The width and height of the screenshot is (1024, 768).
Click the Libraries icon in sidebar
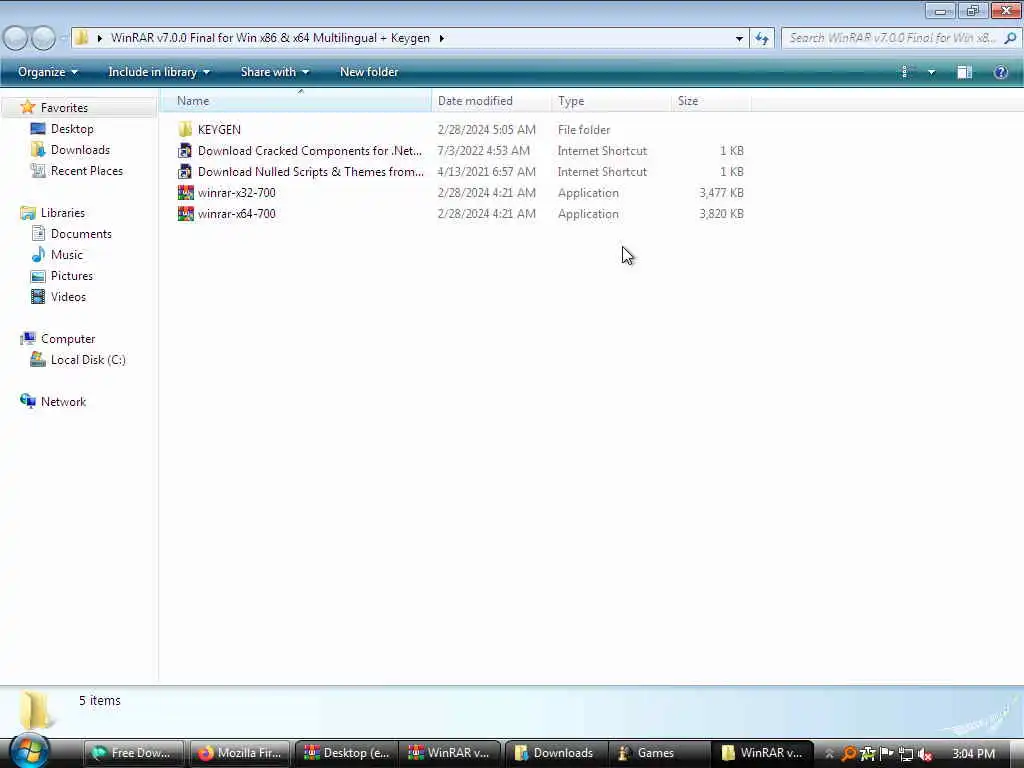(27, 213)
